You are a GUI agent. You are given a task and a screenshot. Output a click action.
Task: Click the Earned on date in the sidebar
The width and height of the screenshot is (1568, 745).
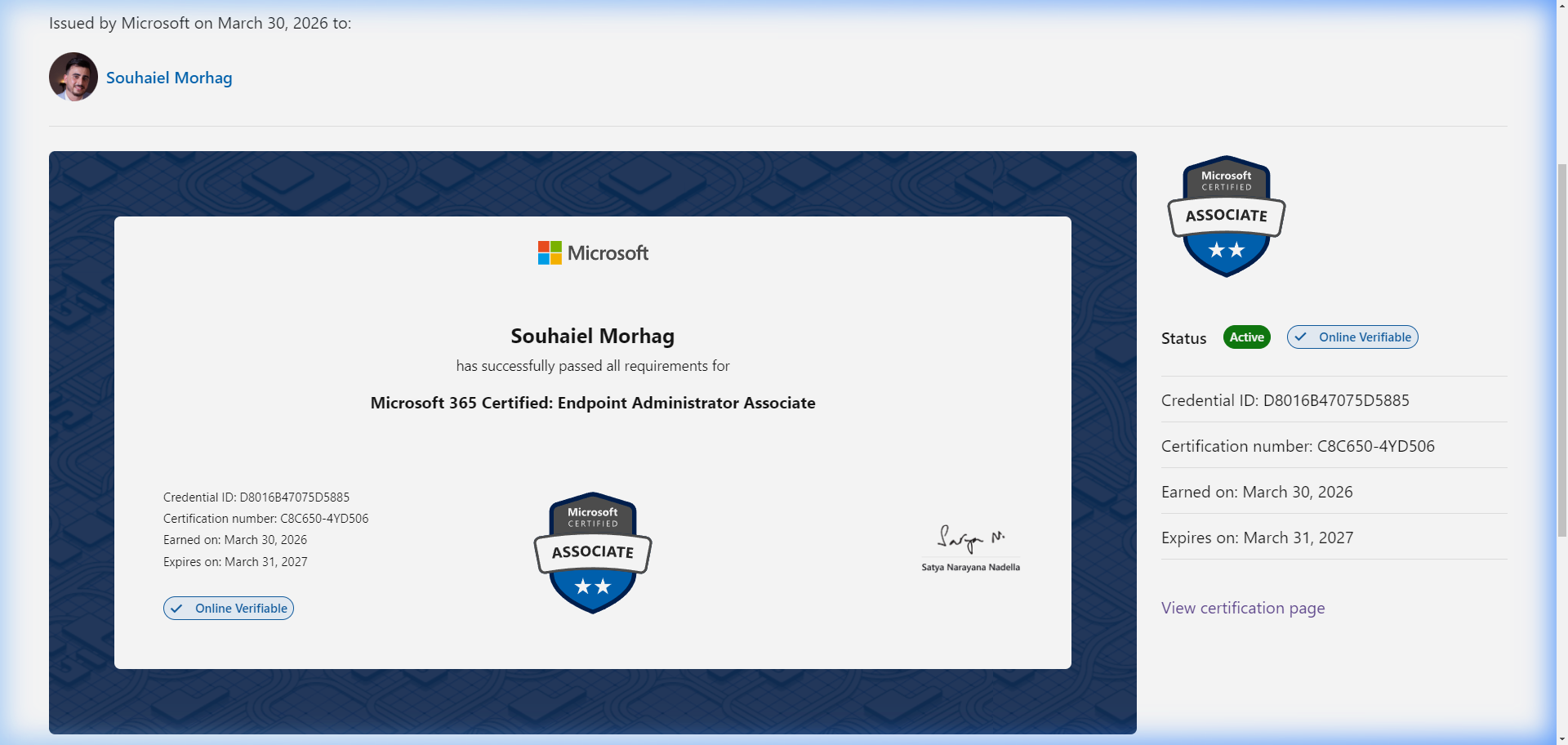(x=1257, y=492)
